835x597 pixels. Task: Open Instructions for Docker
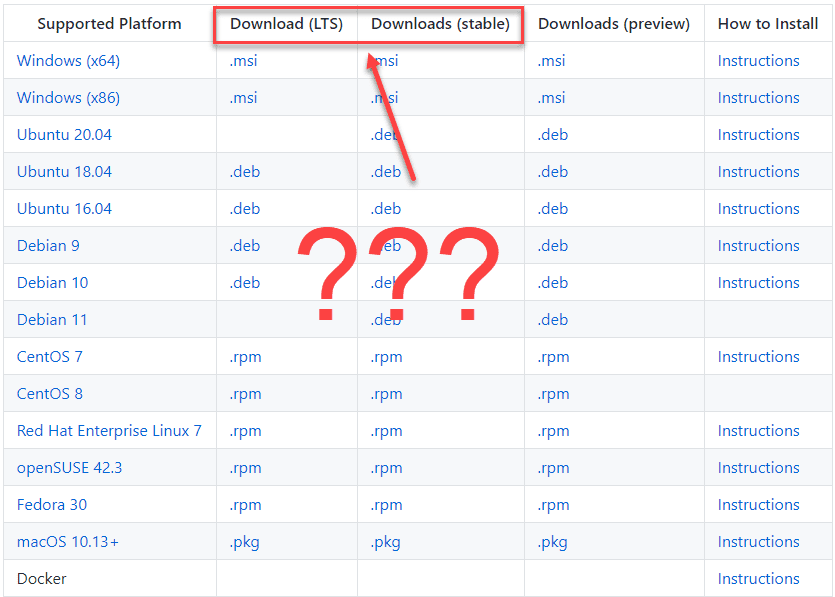tap(758, 579)
